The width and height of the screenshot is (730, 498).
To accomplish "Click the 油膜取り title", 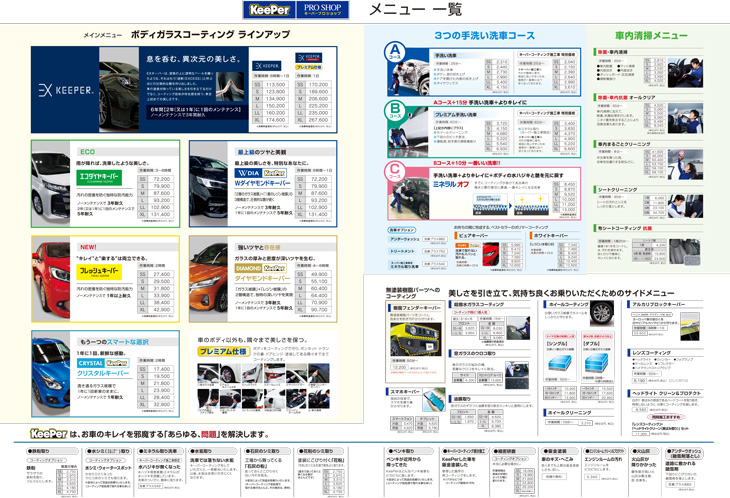I will click(x=462, y=399).
